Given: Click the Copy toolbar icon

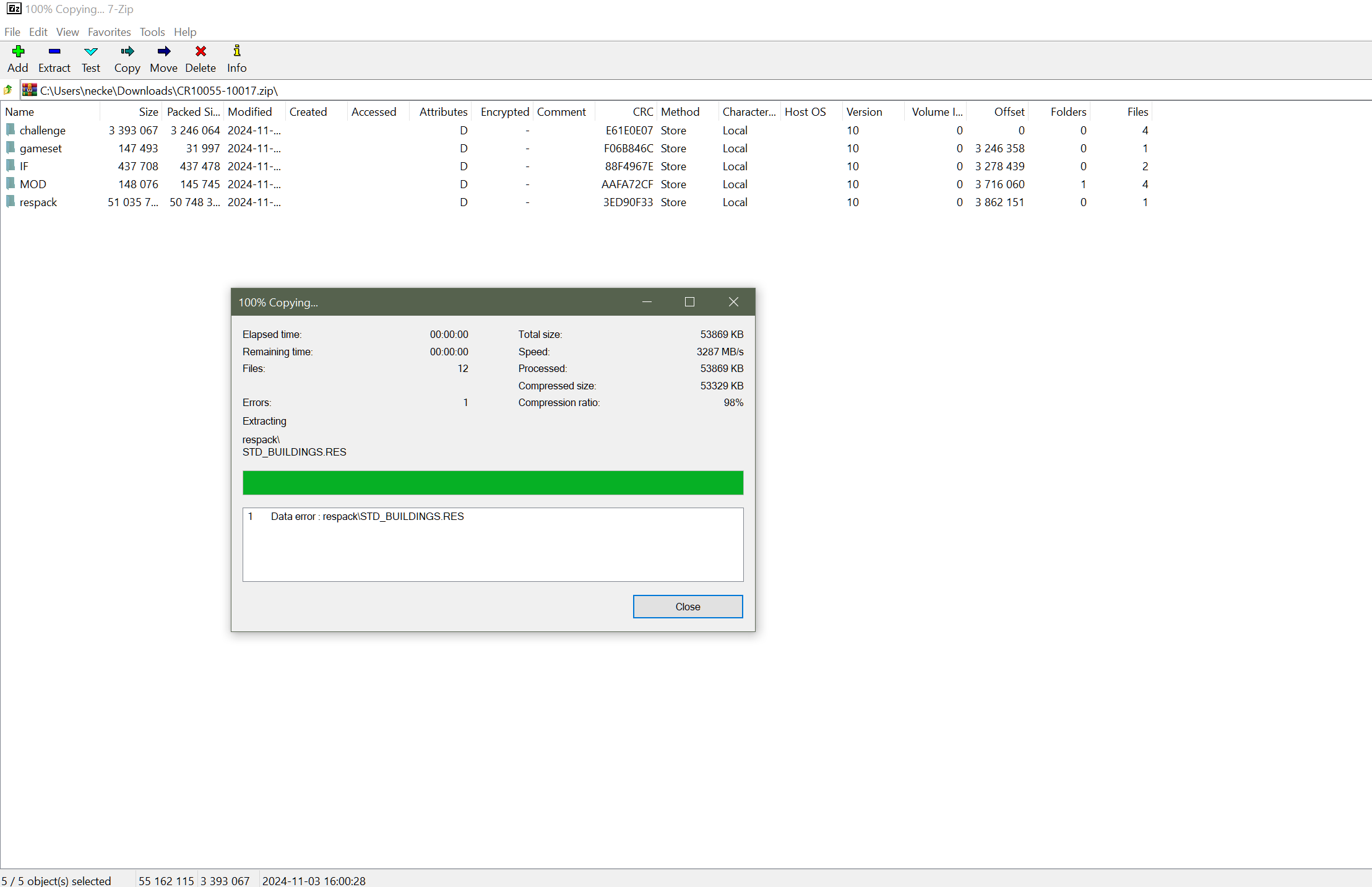Looking at the screenshot, I should coord(127,51).
